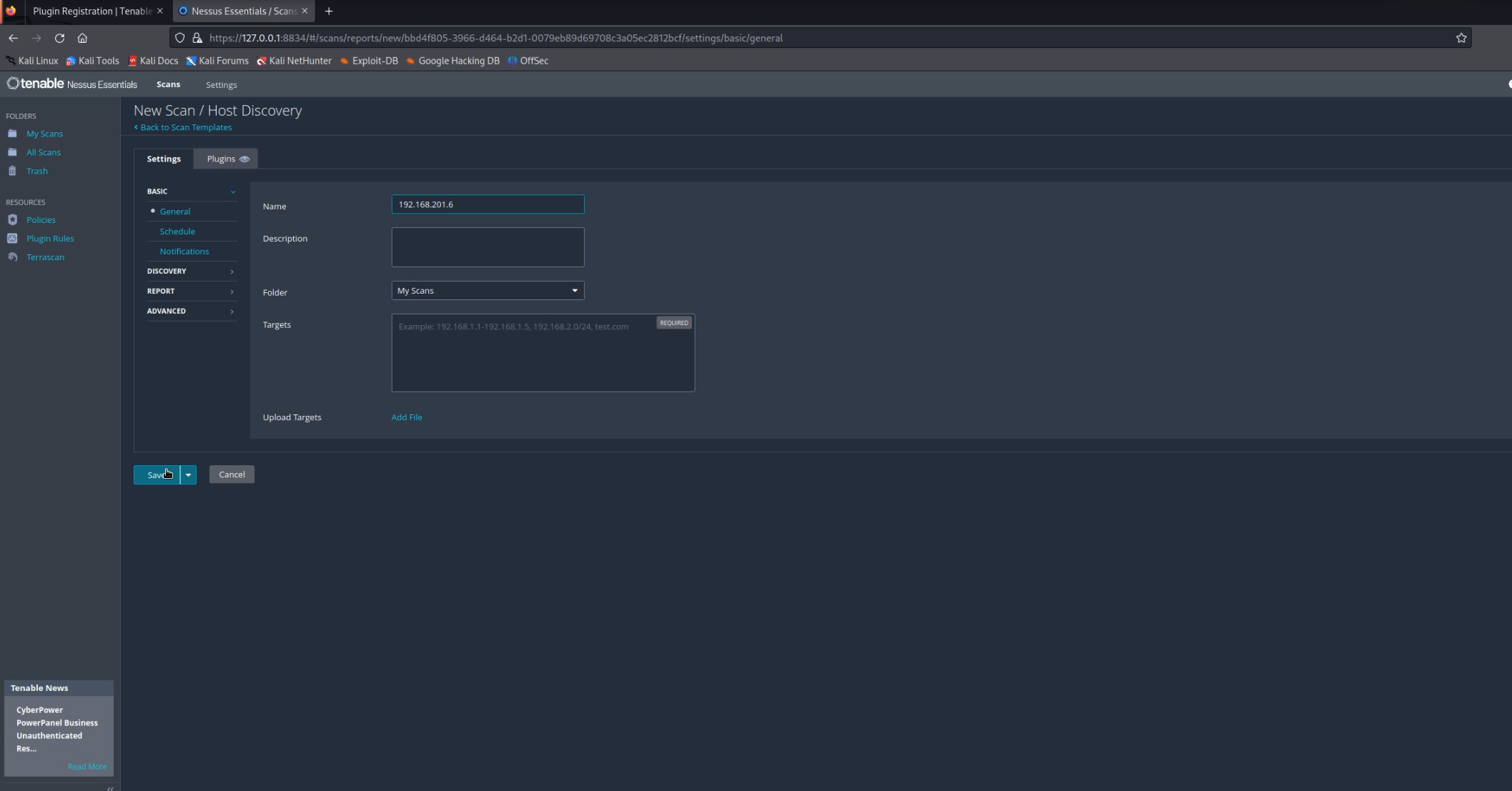Click the eye icon on the Plugins tab

[244, 159]
